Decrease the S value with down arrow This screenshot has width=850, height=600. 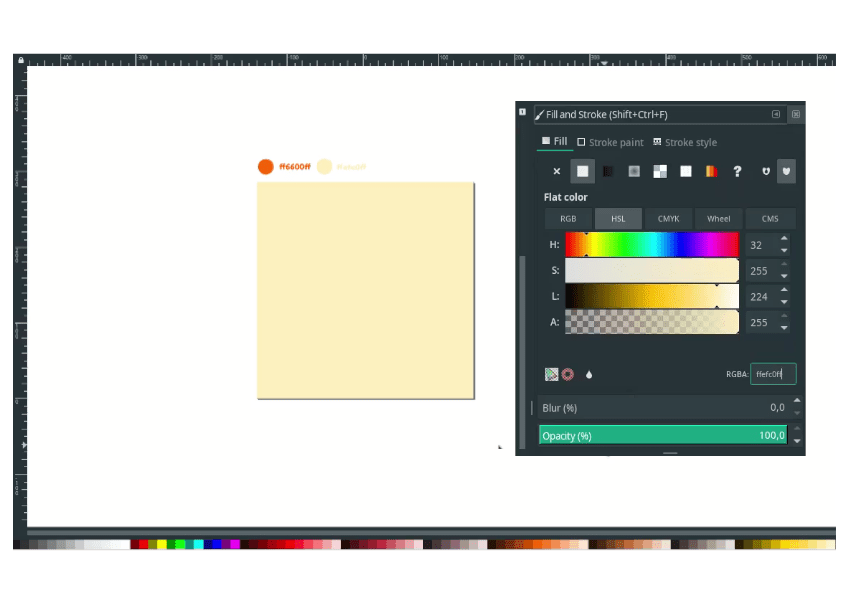(x=784, y=276)
